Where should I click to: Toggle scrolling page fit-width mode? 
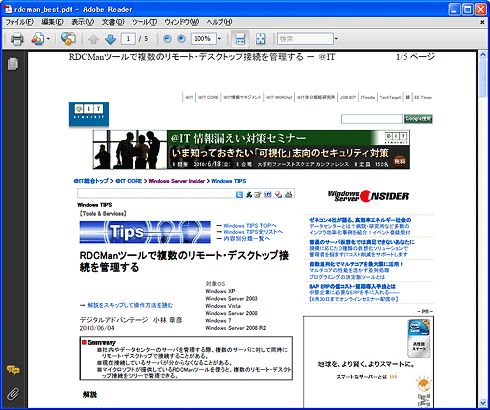click(x=240, y=39)
